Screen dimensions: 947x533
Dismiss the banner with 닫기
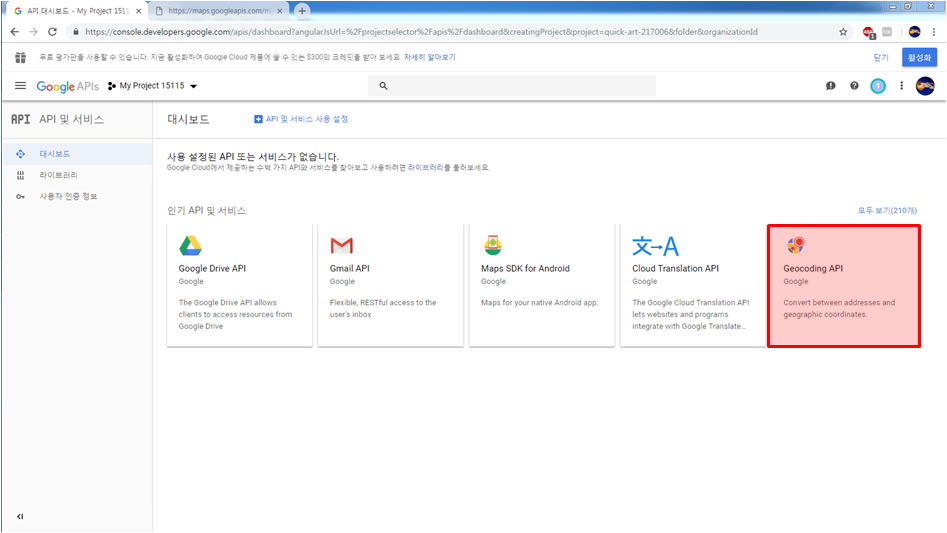(881, 57)
